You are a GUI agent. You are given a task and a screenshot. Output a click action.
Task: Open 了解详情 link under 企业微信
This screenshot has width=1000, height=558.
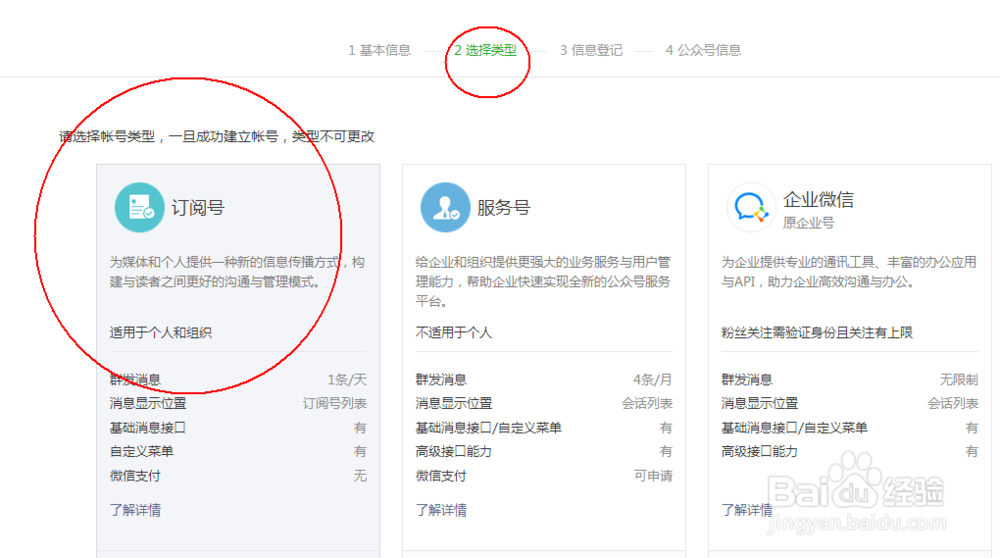click(x=747, y=510)
